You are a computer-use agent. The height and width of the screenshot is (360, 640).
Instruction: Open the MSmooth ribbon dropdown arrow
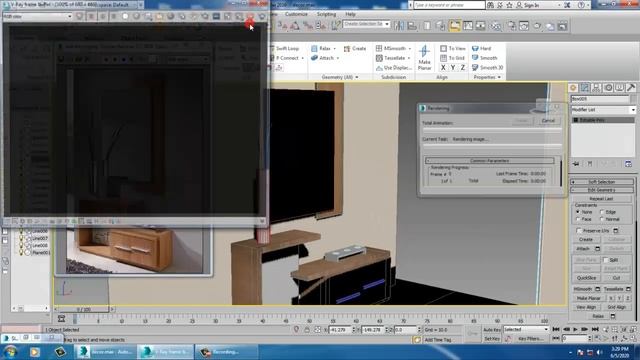(x=409, y=49)
